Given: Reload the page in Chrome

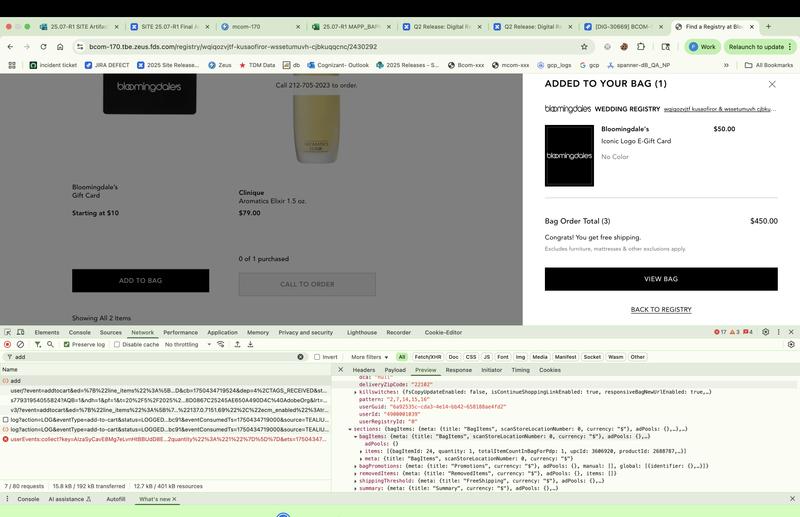Looking at the screenshot, I should 43,46.
